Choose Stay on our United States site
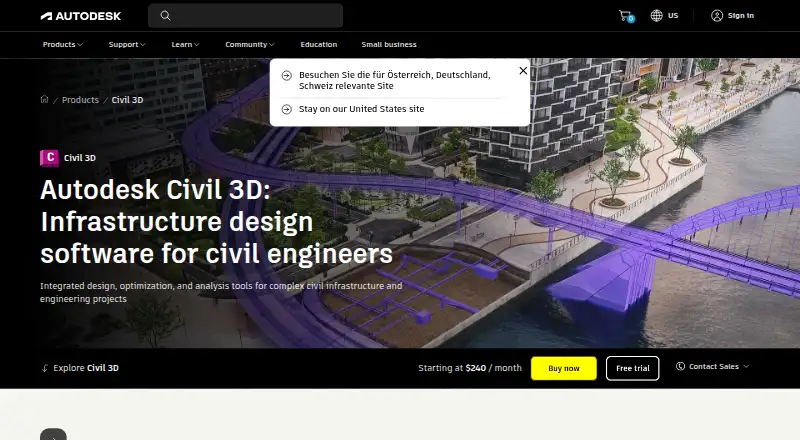Screen dimensions: 800x440 361,109
